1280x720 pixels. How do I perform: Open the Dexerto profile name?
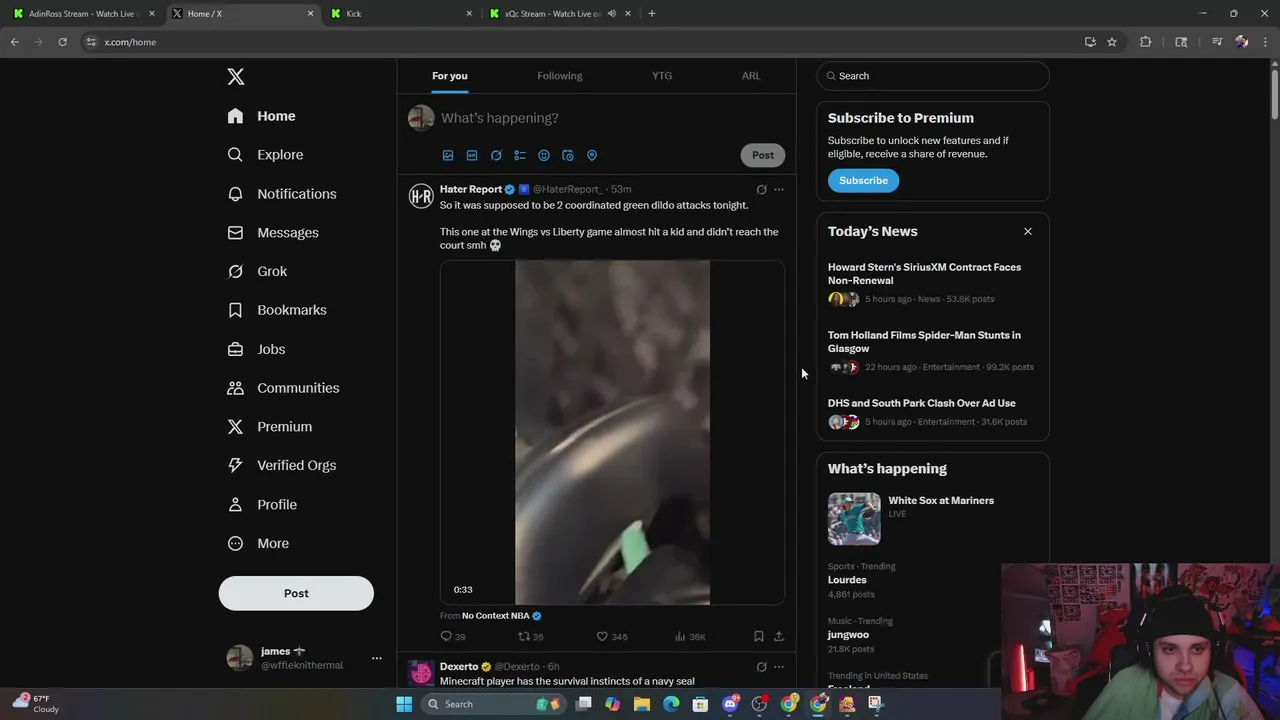459,667
